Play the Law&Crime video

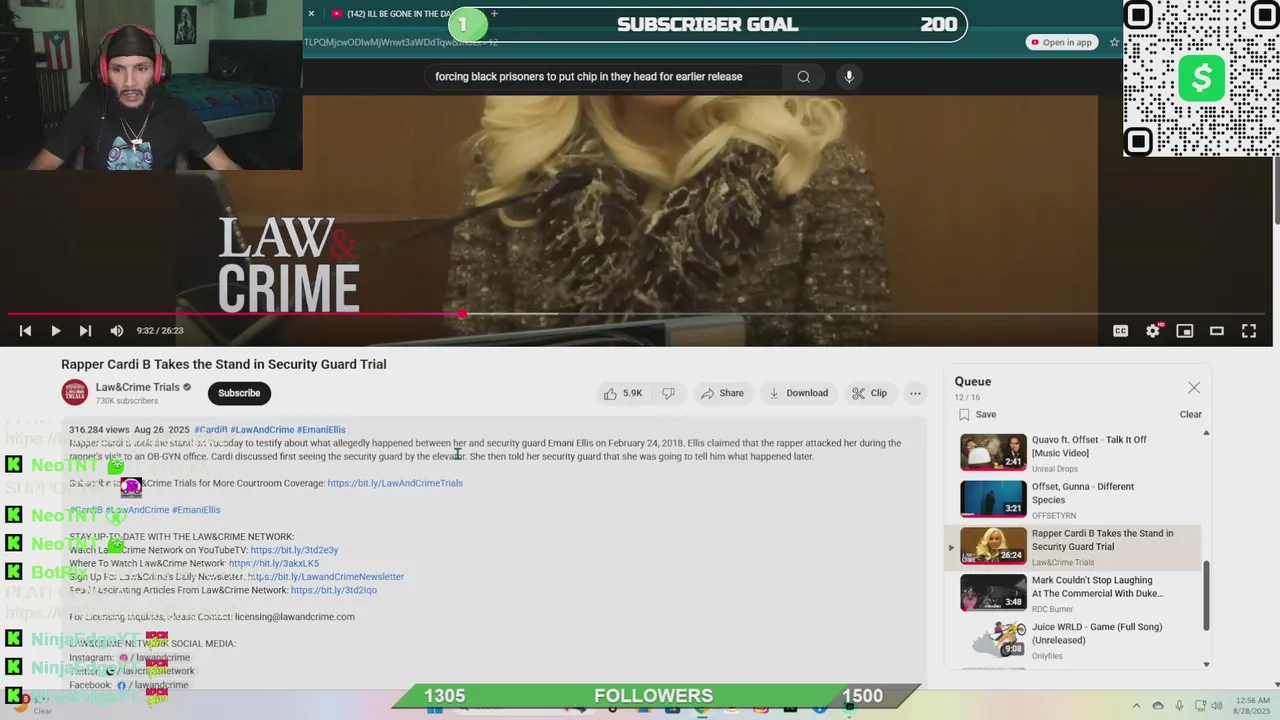(x=56, y=331)
